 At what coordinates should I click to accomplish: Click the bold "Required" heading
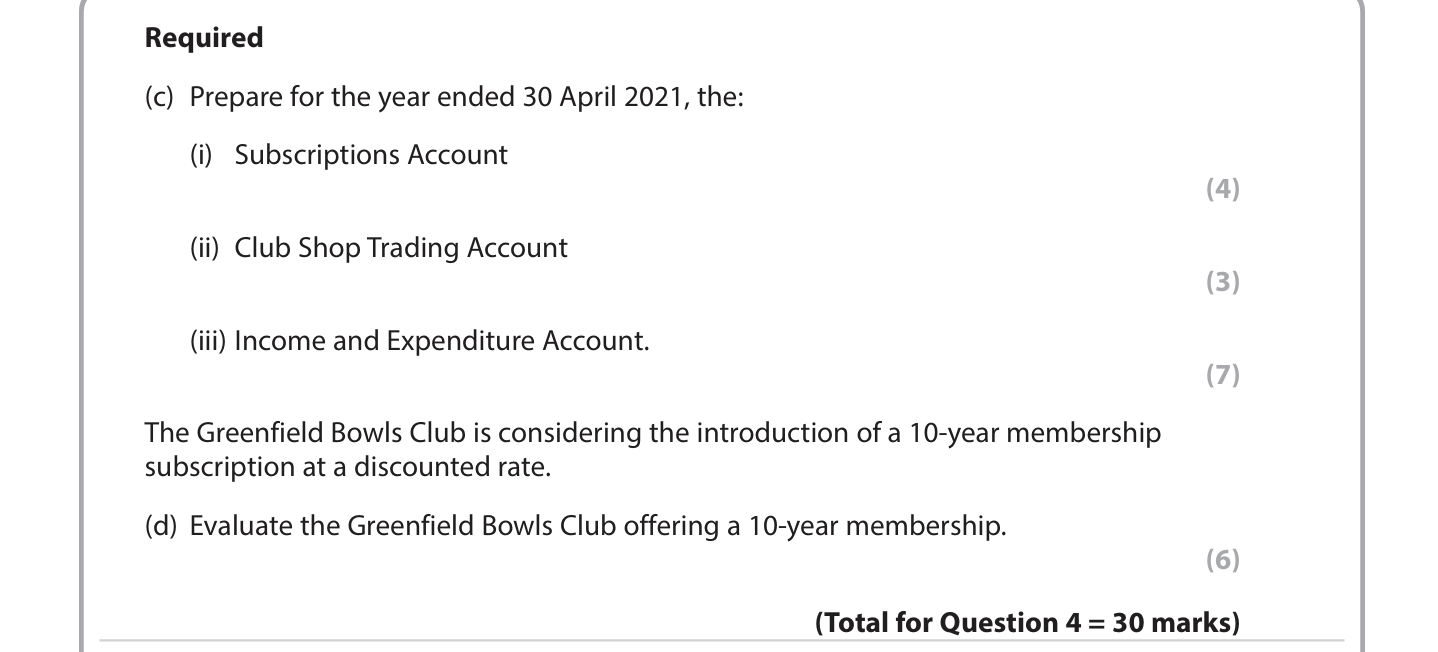(204, 38)
